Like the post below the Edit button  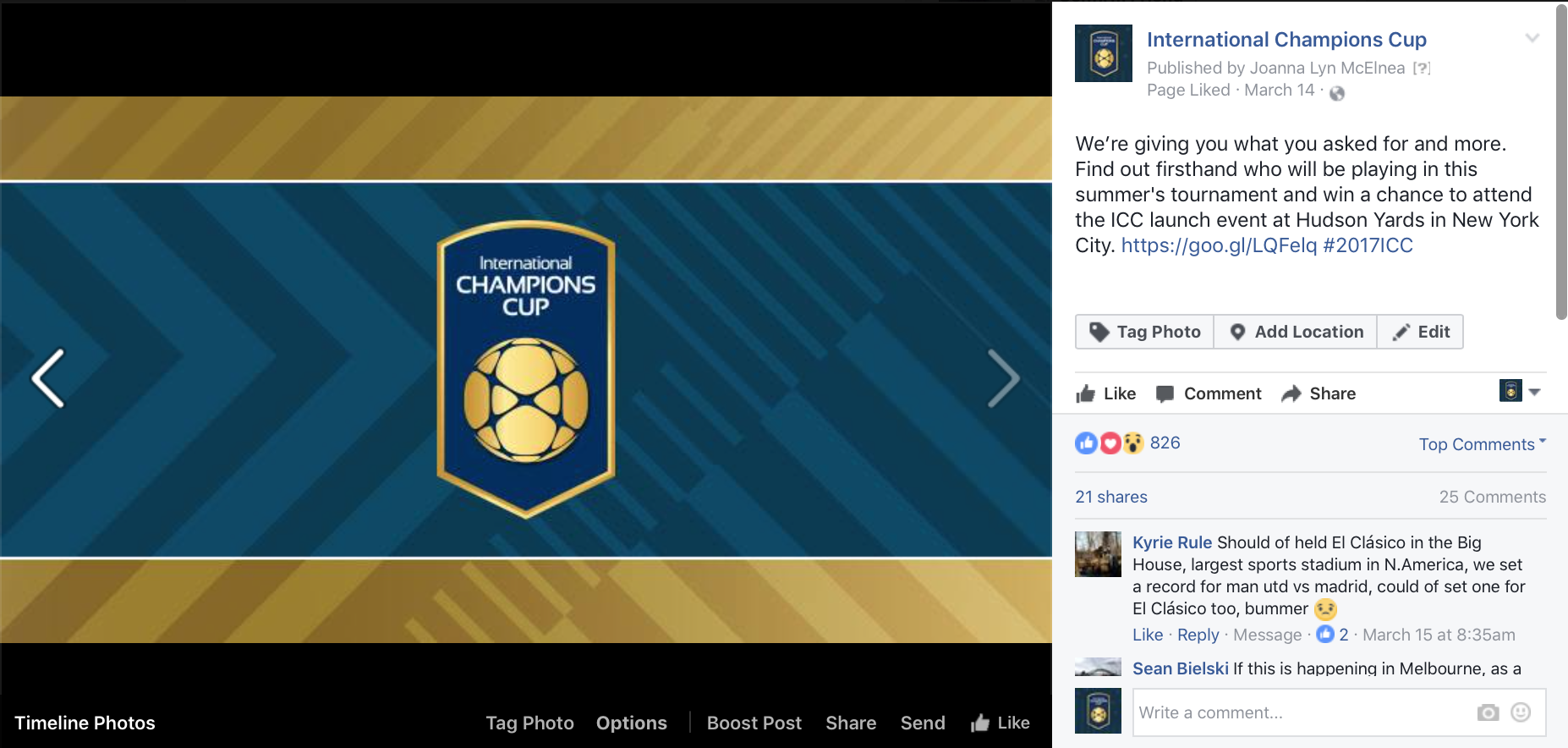click(1105, 393)
